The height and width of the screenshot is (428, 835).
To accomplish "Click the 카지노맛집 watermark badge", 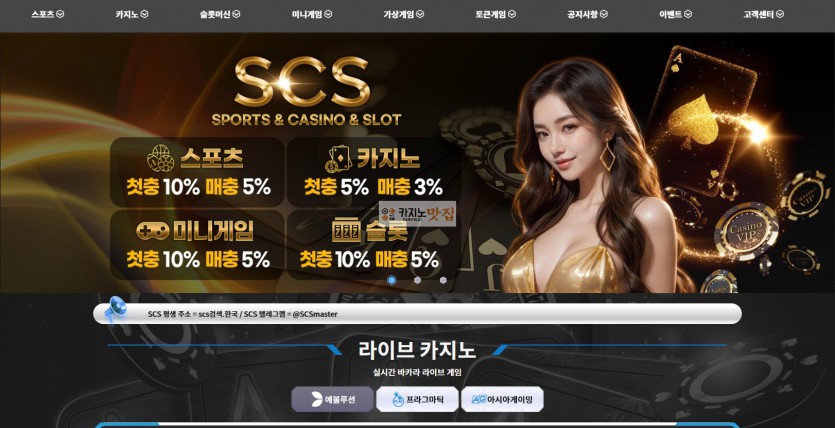I will [x=418, y=214].
